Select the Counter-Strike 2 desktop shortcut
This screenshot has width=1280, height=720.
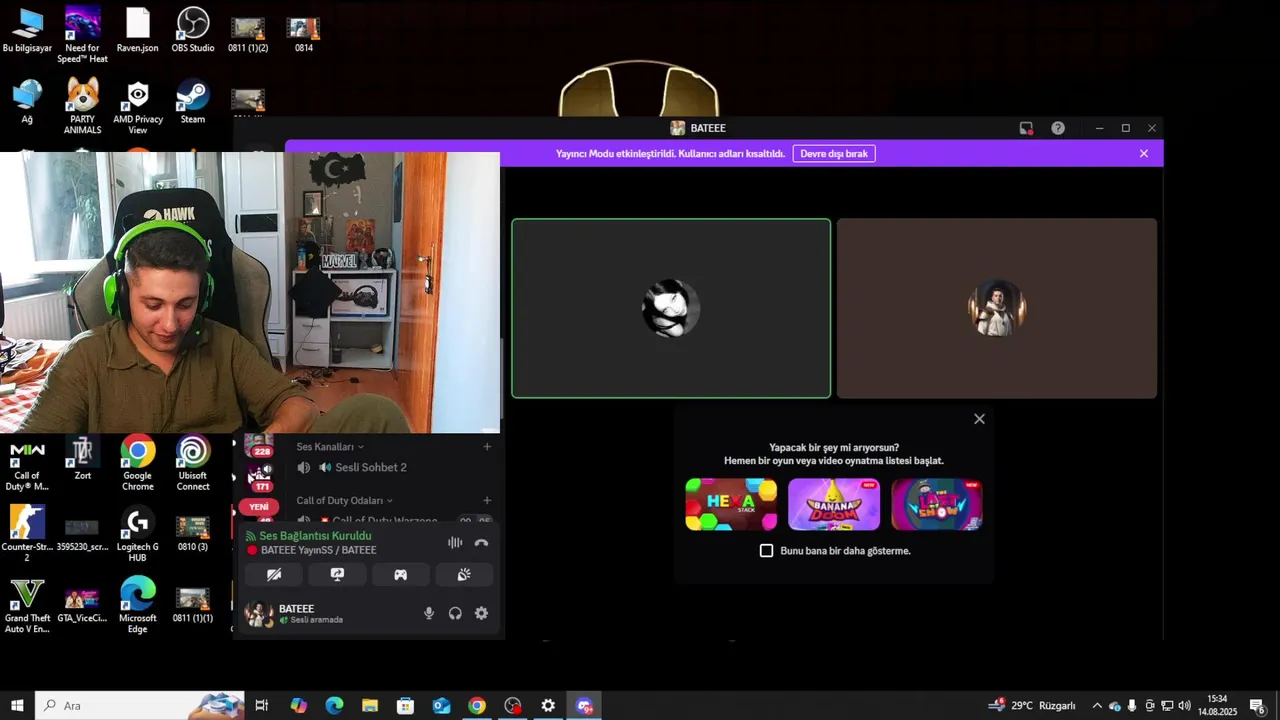click(x=27, y=535)
